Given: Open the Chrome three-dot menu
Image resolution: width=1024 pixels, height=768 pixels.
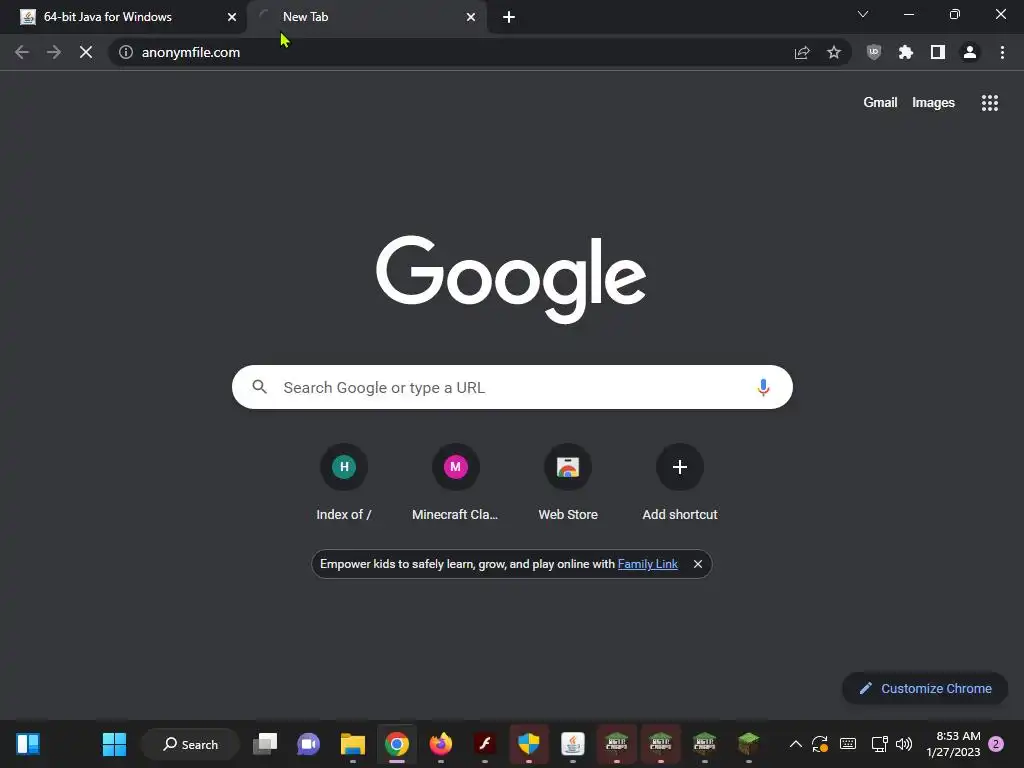Looking at the screenshot, I should pyautogui.click(x=1002, y=52).
